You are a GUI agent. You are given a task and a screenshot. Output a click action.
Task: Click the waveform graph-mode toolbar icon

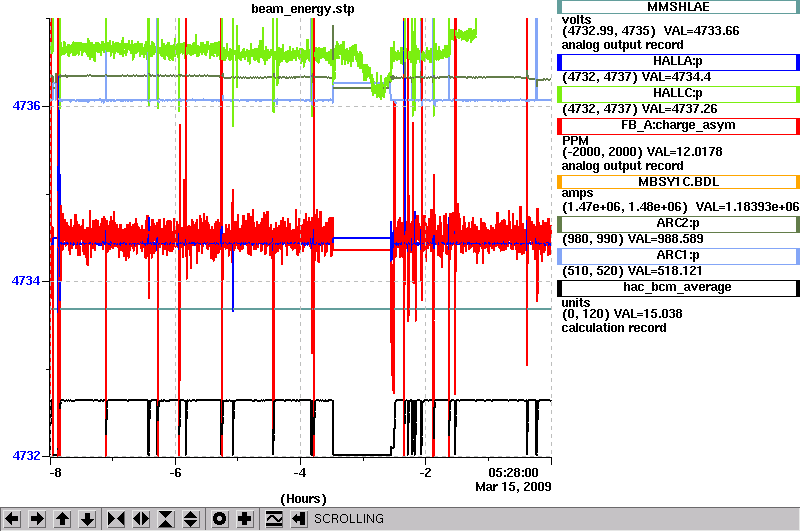tap(274, 519)
